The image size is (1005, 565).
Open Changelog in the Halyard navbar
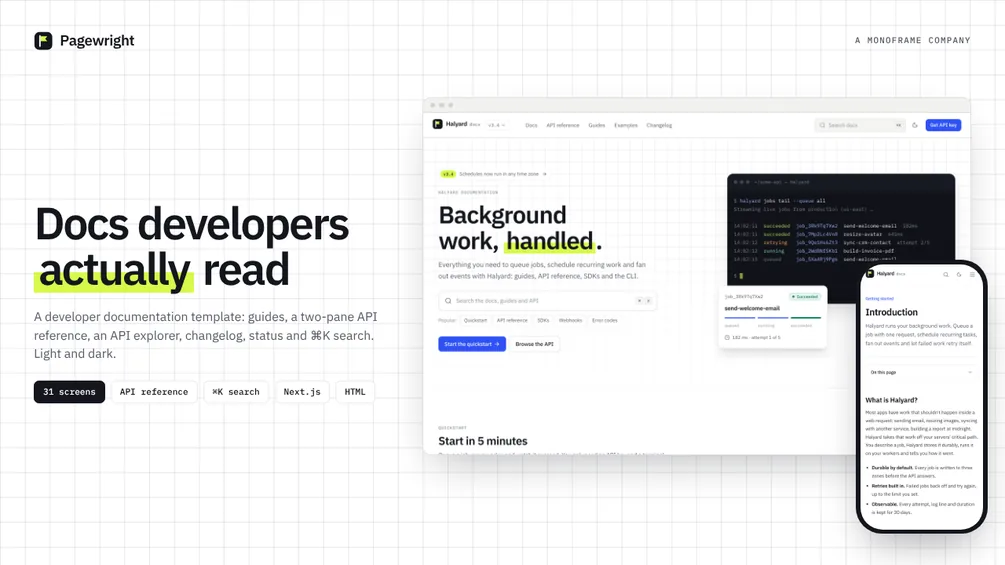pos(659,125)
